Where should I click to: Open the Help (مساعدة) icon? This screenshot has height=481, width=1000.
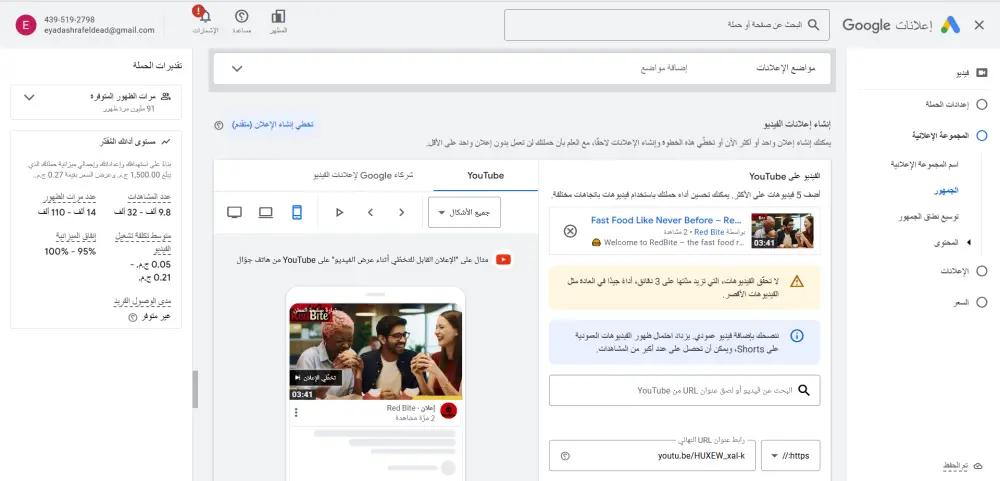[x=242, y=17]
